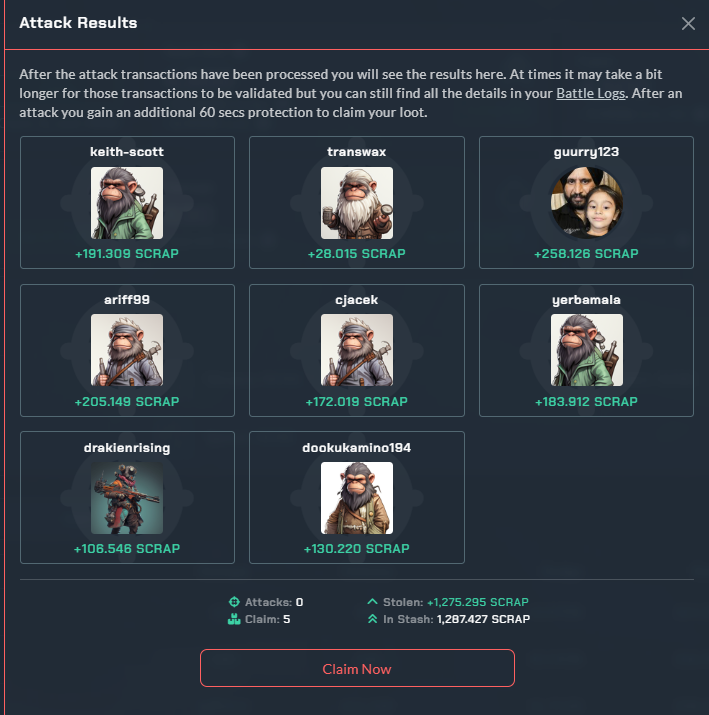
Task: Click the drakienrising username
Action: click(127, 448)
